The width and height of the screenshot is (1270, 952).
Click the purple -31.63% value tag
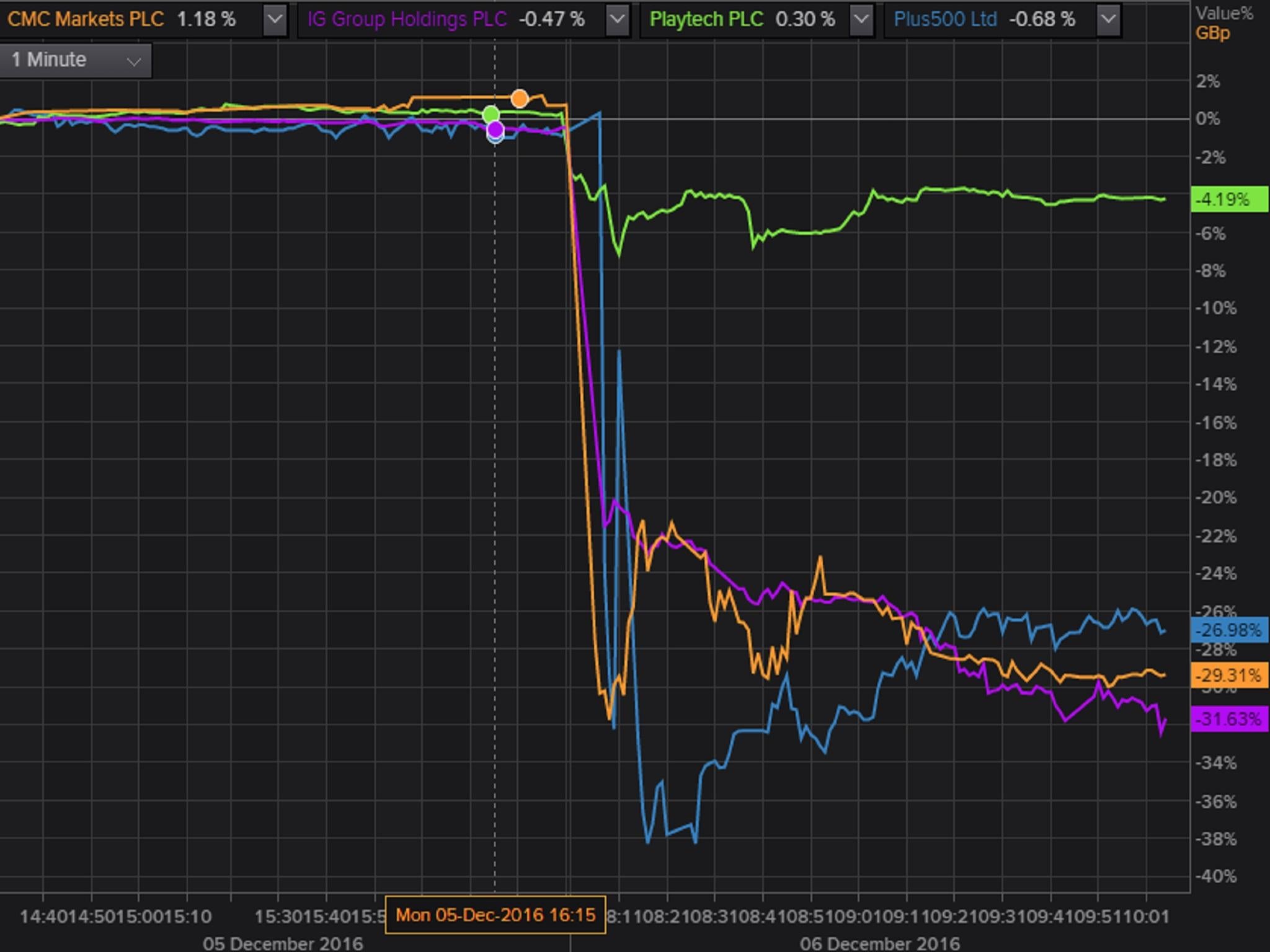coord(1230,719)
